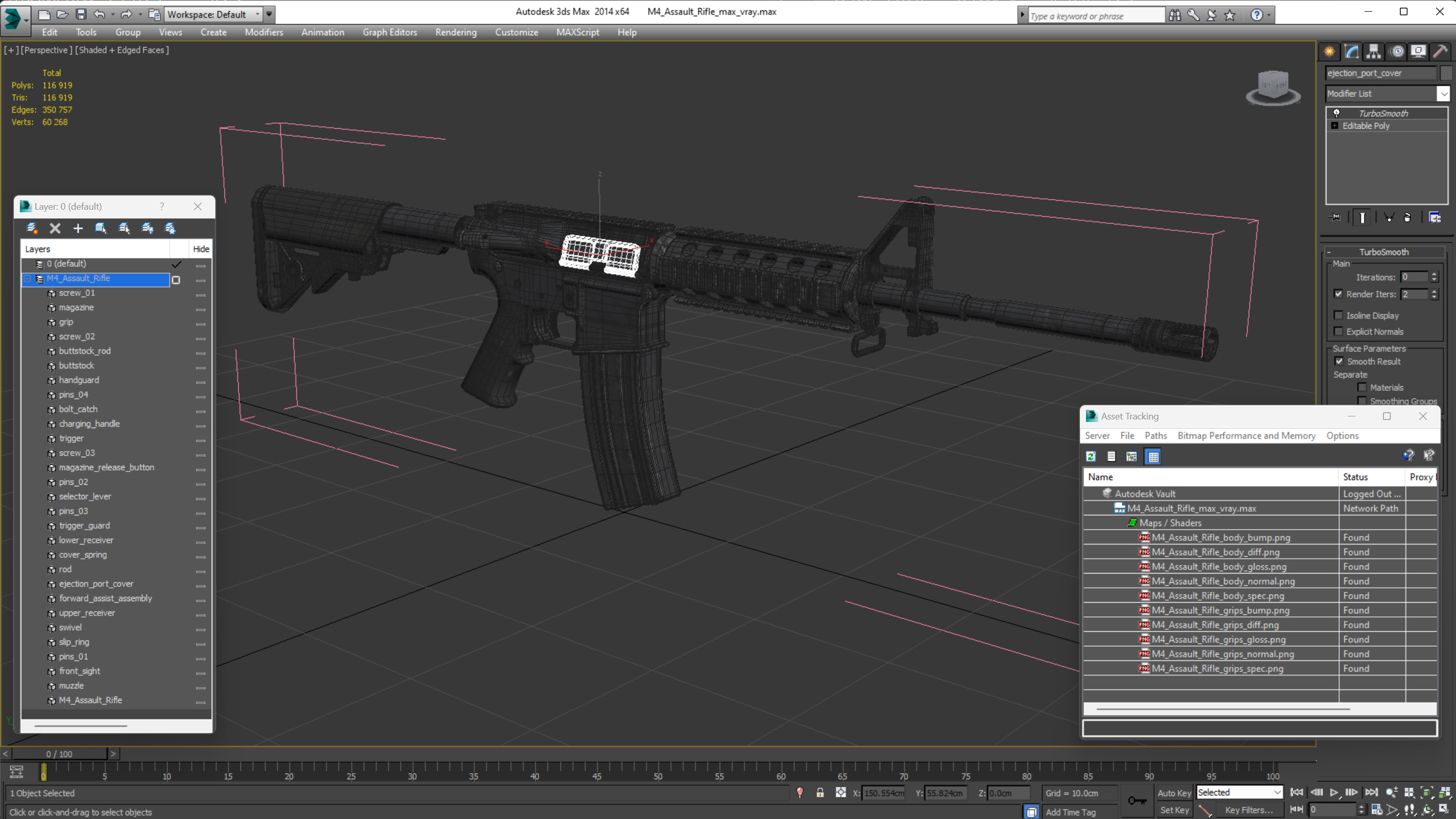Open the Create command panel tab

(1329, 52)
